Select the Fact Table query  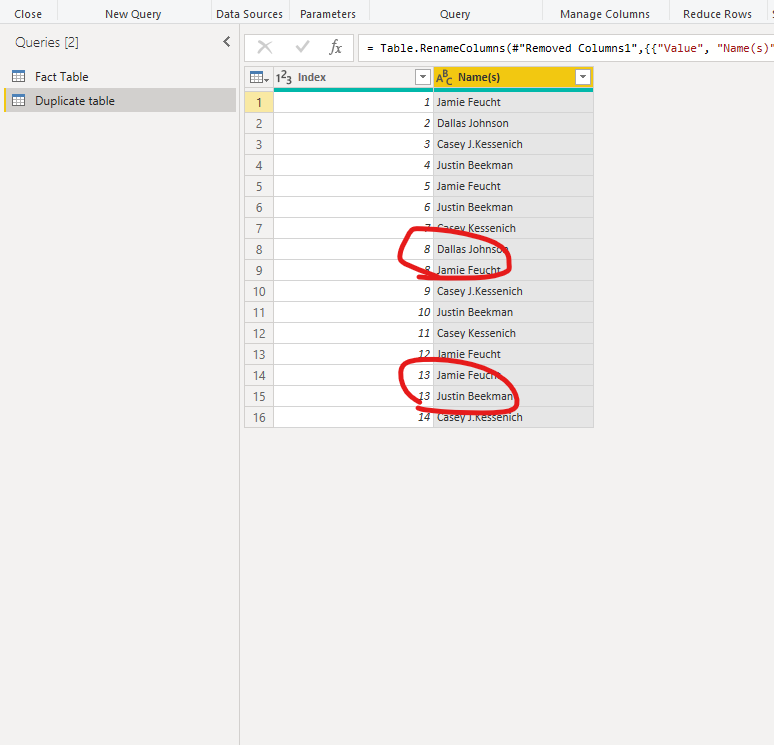point(120,77)
